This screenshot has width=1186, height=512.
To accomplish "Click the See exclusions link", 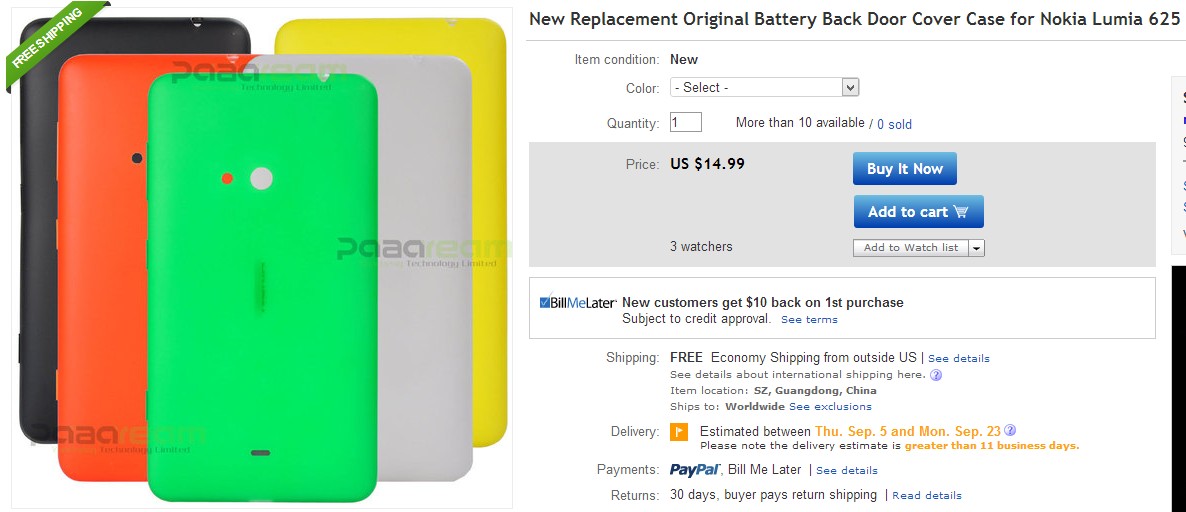I will (x=830, y=407).
